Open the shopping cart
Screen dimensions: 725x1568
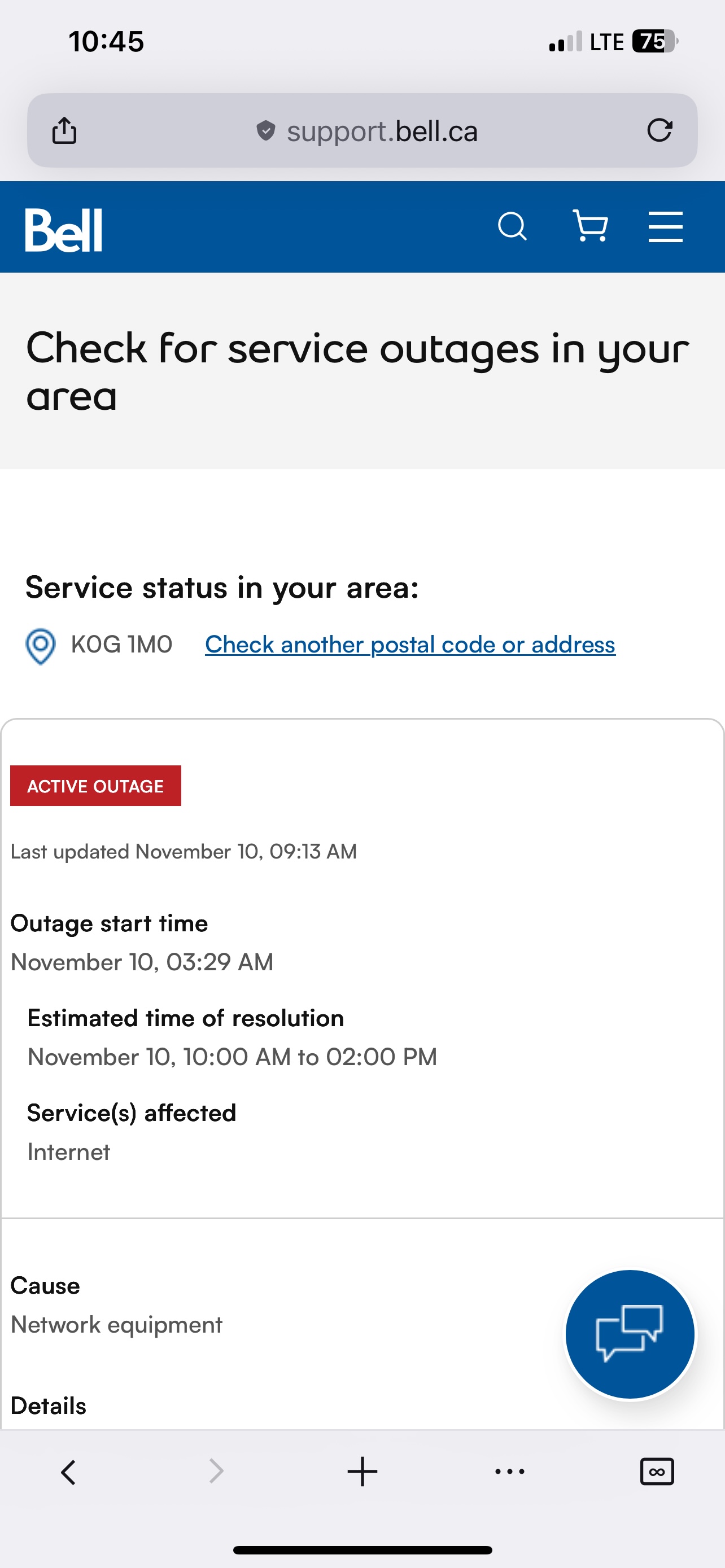point(590,227)
